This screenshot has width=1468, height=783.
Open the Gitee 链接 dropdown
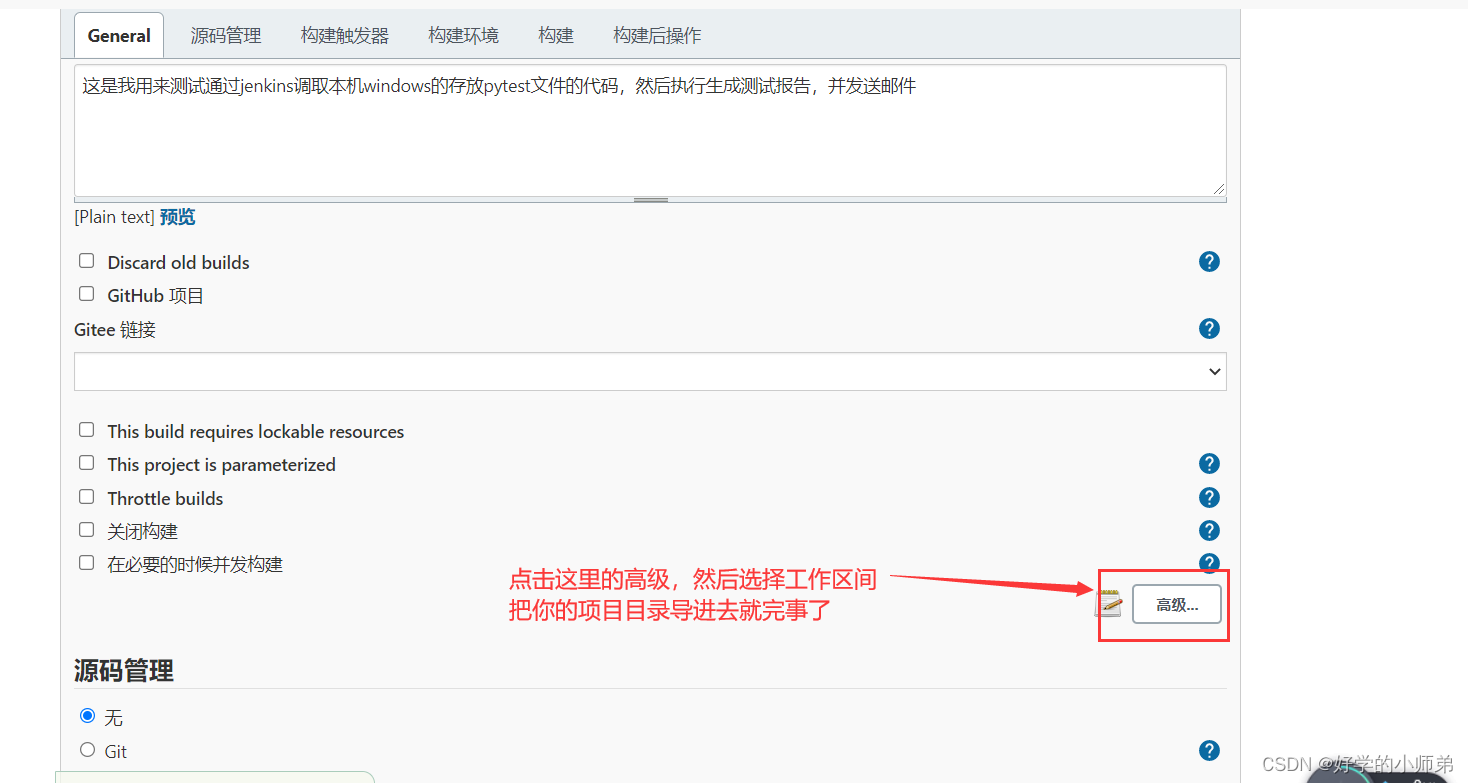pyautogui.click(x=650, y=371)
